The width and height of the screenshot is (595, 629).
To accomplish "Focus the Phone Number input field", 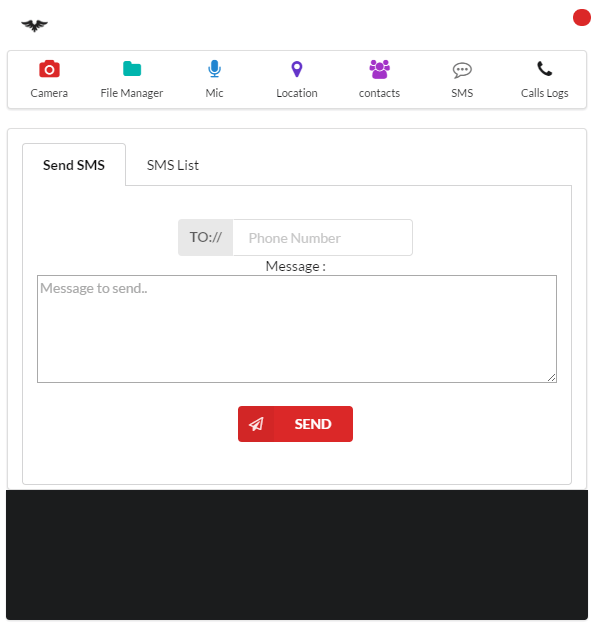I will coord(323,237).
